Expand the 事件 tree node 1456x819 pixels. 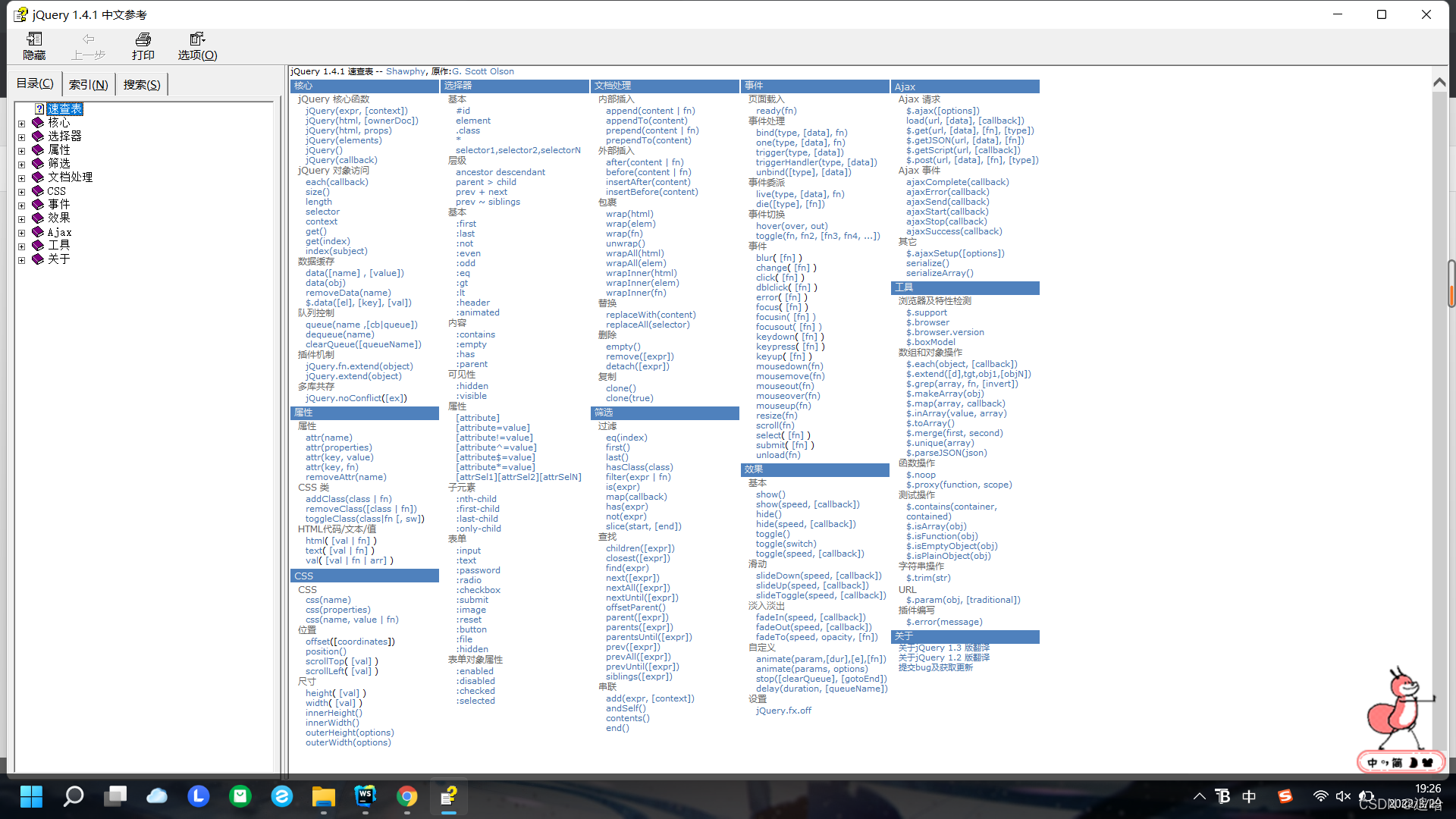tap(21, 206)
